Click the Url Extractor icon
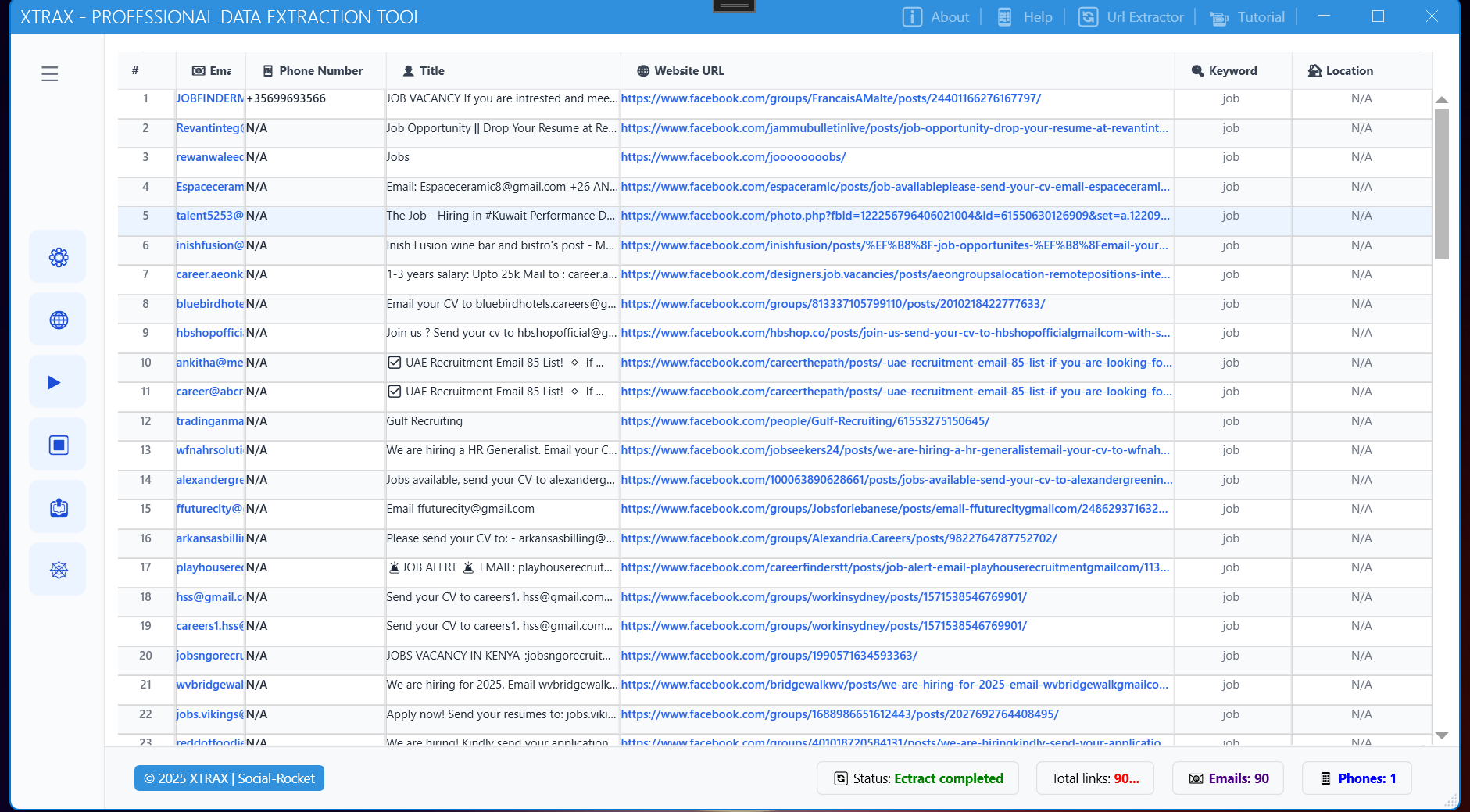The width and height of the screenshot is (1470, 812). tap(1088, 16)
